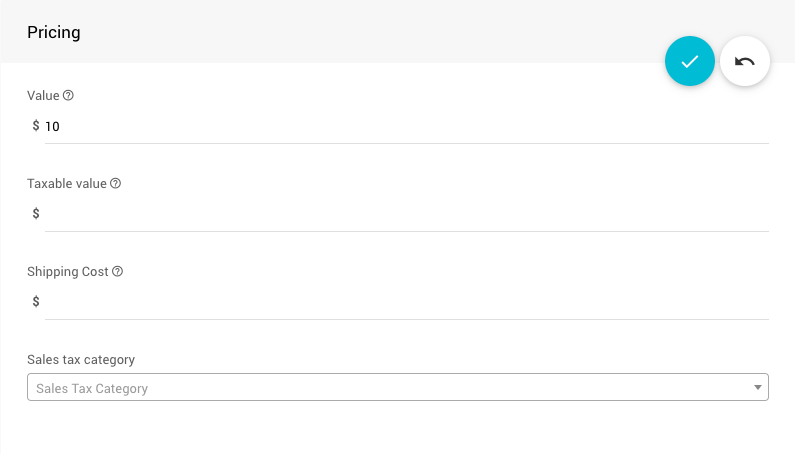Click the Sales tax category label

(81, 359)
